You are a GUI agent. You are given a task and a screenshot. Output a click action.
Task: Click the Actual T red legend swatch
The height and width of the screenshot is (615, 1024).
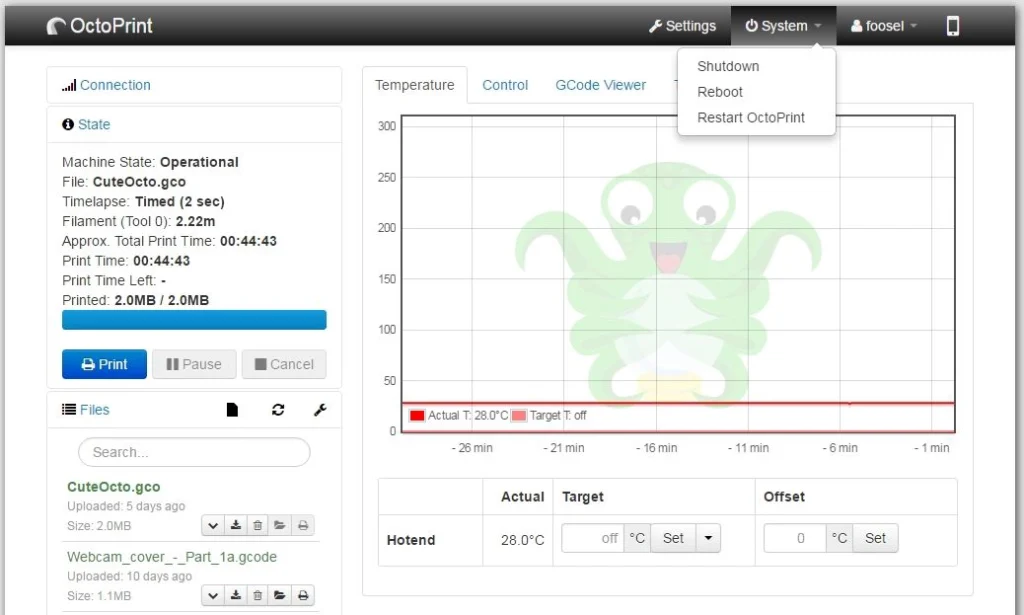(x=417, y=415)
